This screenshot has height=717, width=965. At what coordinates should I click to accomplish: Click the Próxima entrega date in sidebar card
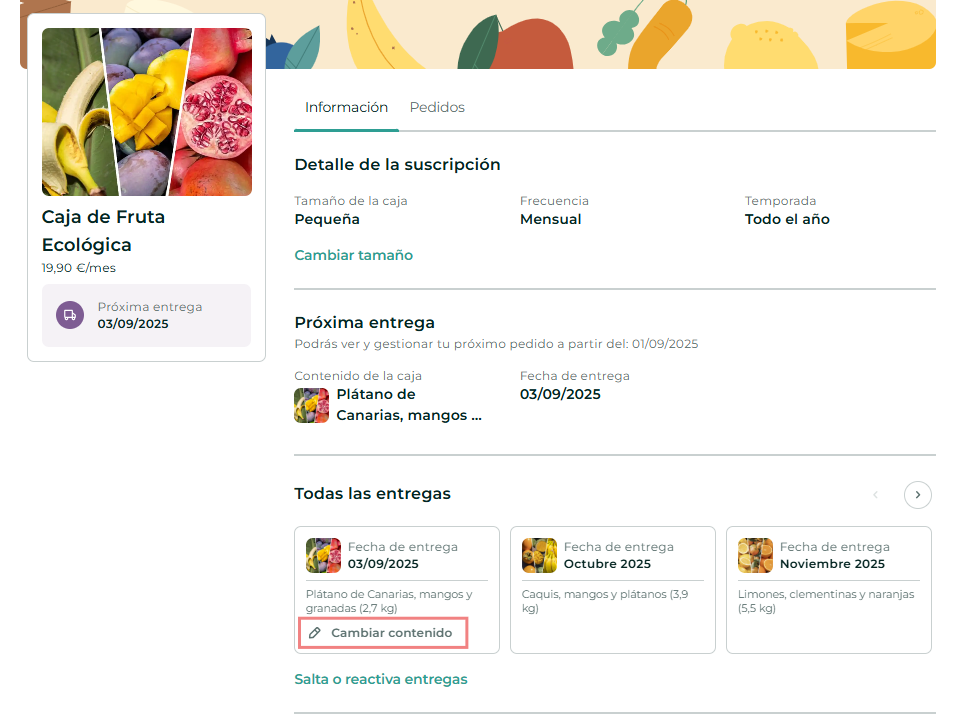point(133,324)
